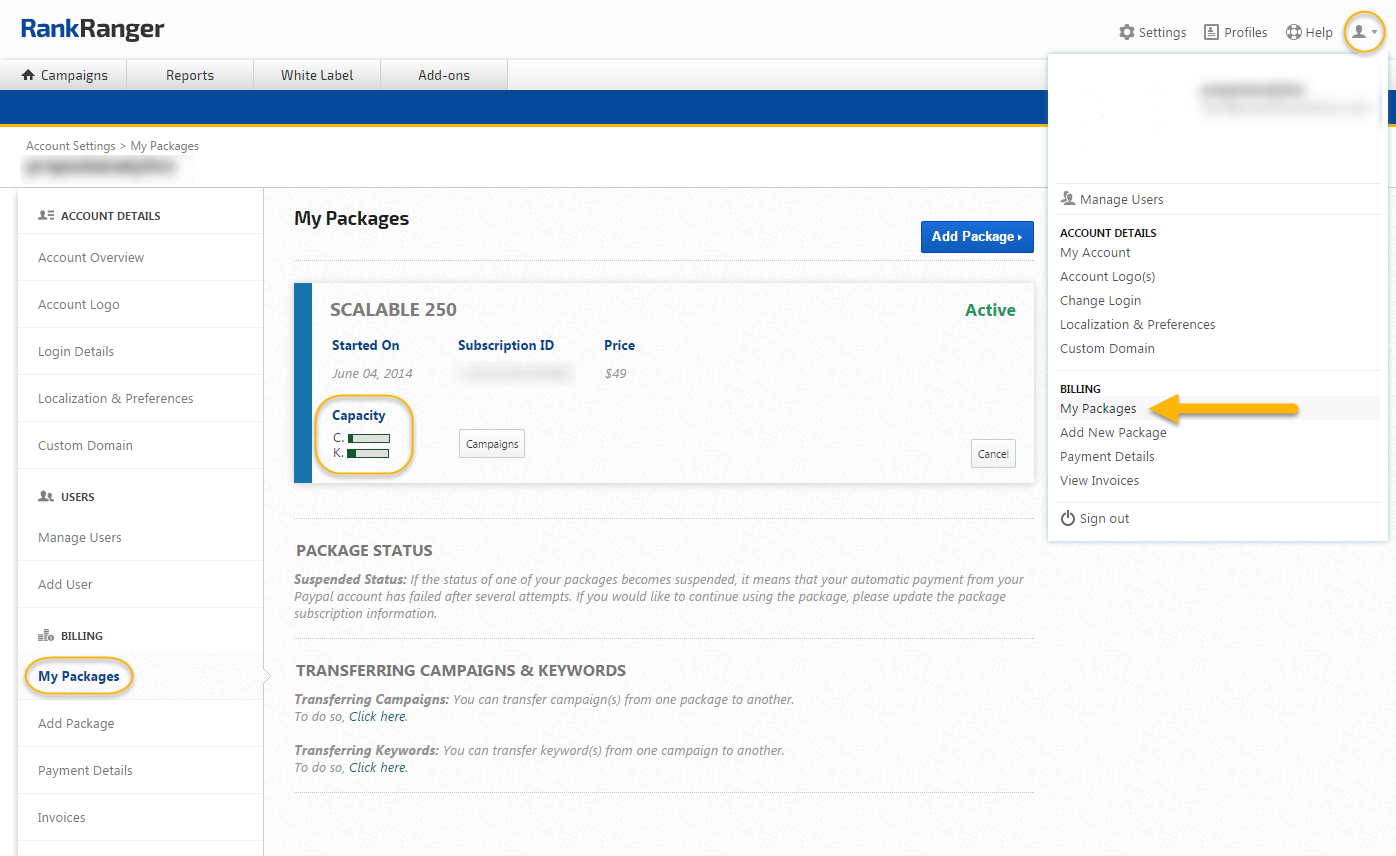Open the Reports tab

coord(190,75)
